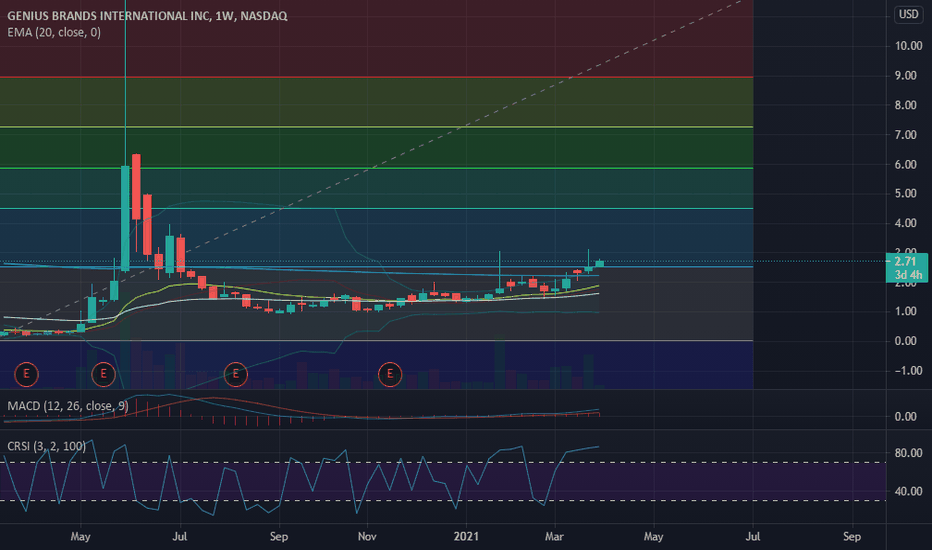Click the CRSI 40.00 scale label

(908, 492)
